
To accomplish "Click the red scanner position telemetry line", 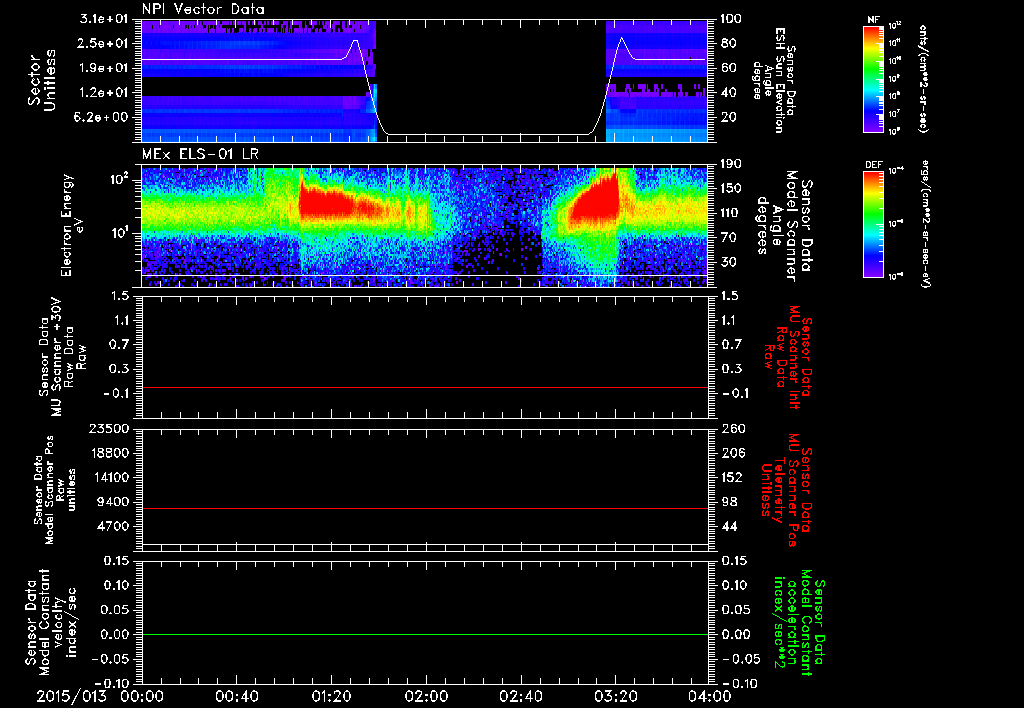I will 424,509.
